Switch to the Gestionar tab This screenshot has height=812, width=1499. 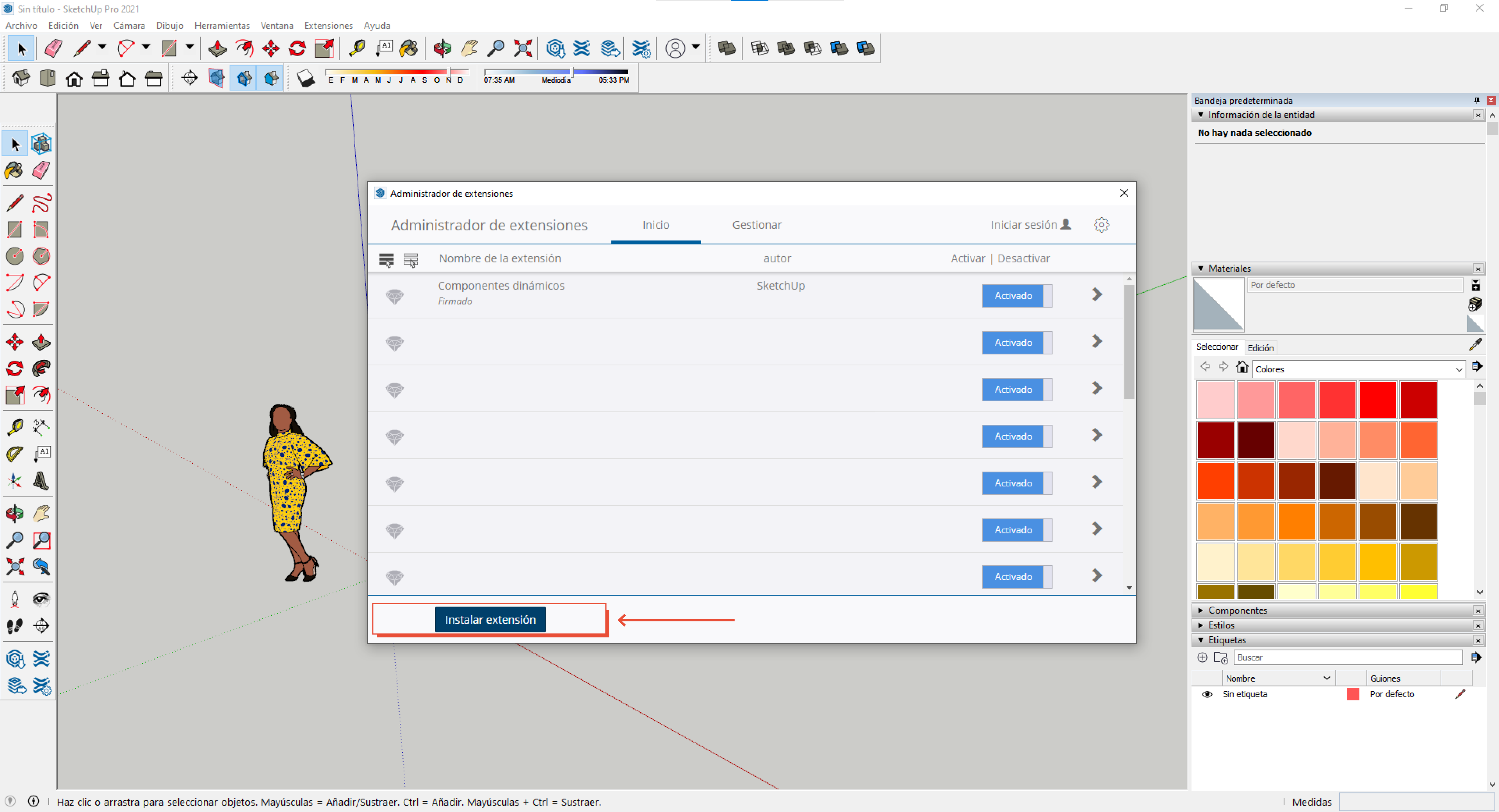[x=756, y=225]
